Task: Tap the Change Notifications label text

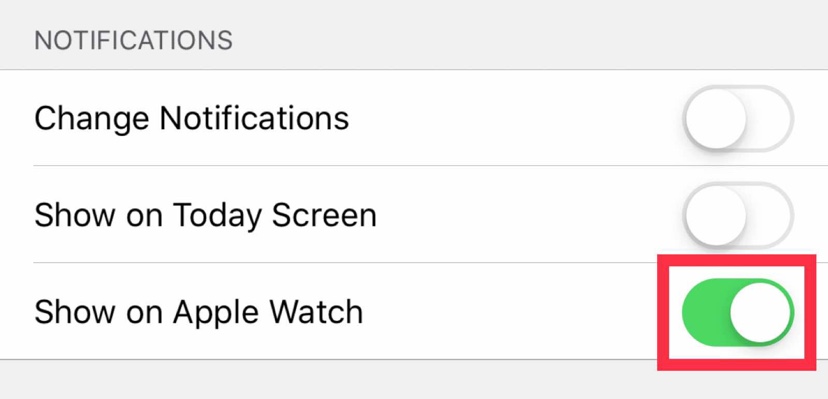Action: tap(191, 118)
